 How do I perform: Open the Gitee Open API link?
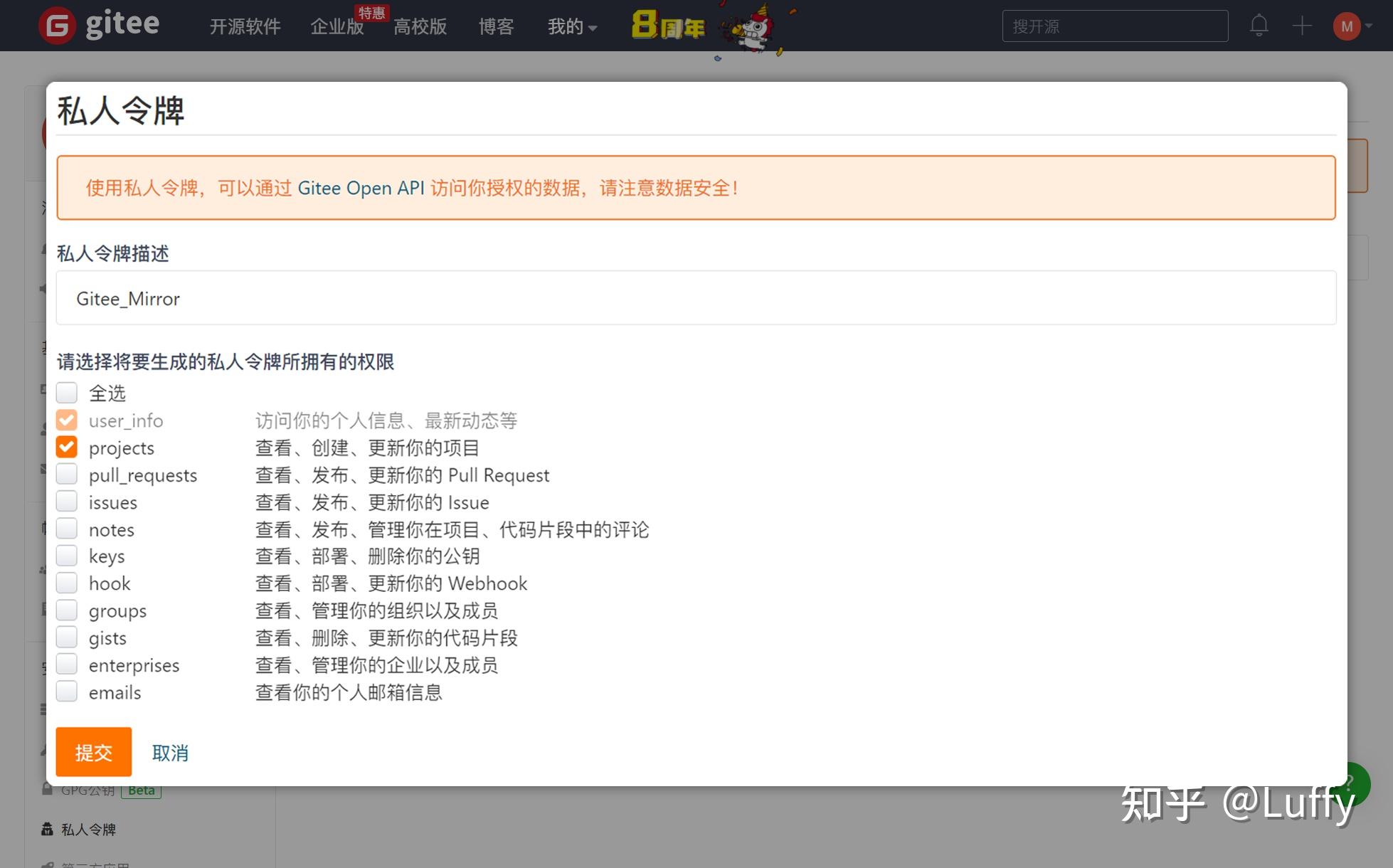(x=362, y=188)
